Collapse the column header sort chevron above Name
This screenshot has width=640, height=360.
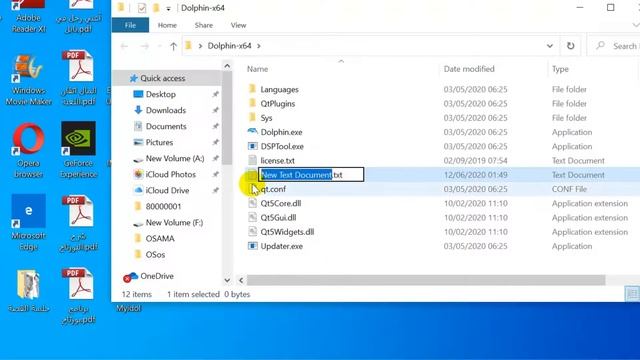341,61
